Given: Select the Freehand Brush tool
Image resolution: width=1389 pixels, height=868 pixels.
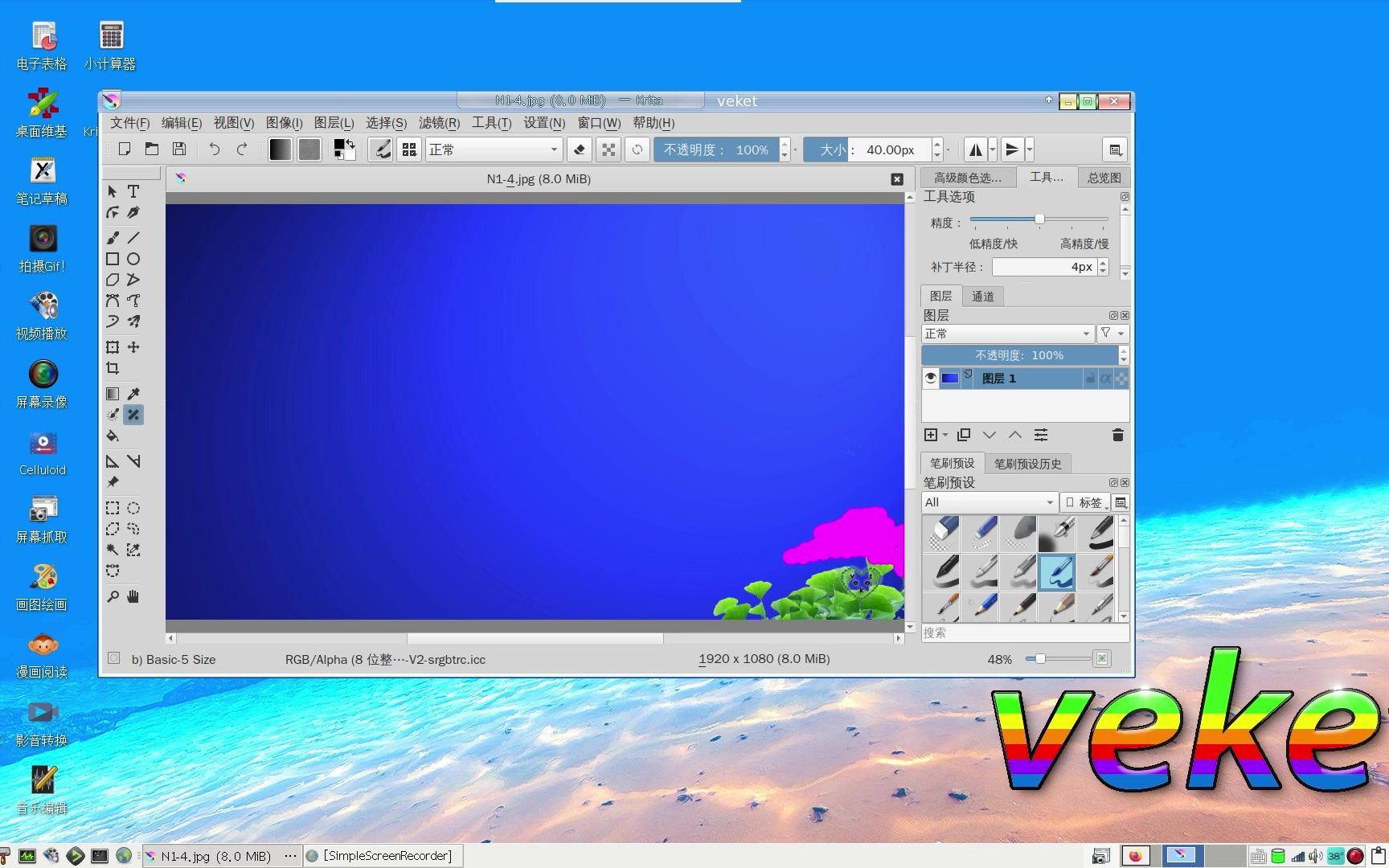Looking at the screenshot, I should (x=113, y=238).
